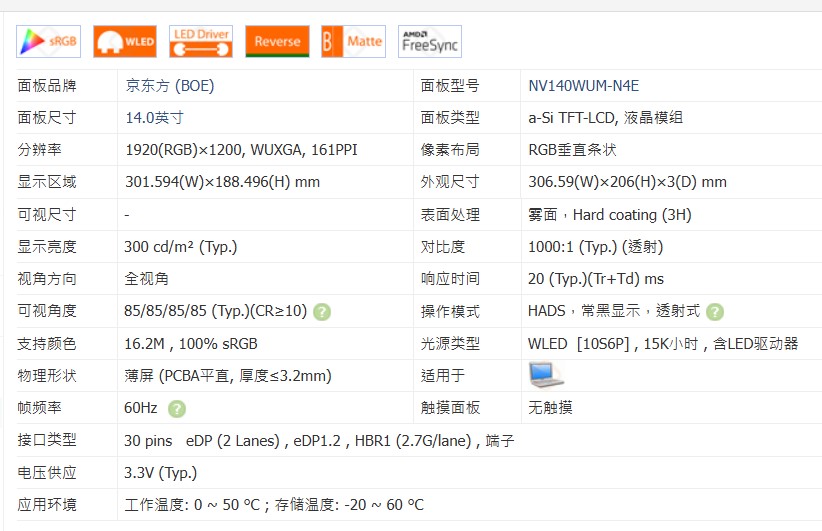Click the 14.0英寸 panel size link
Viewport: 822px width, 531px height.
[x=154, y=118]
